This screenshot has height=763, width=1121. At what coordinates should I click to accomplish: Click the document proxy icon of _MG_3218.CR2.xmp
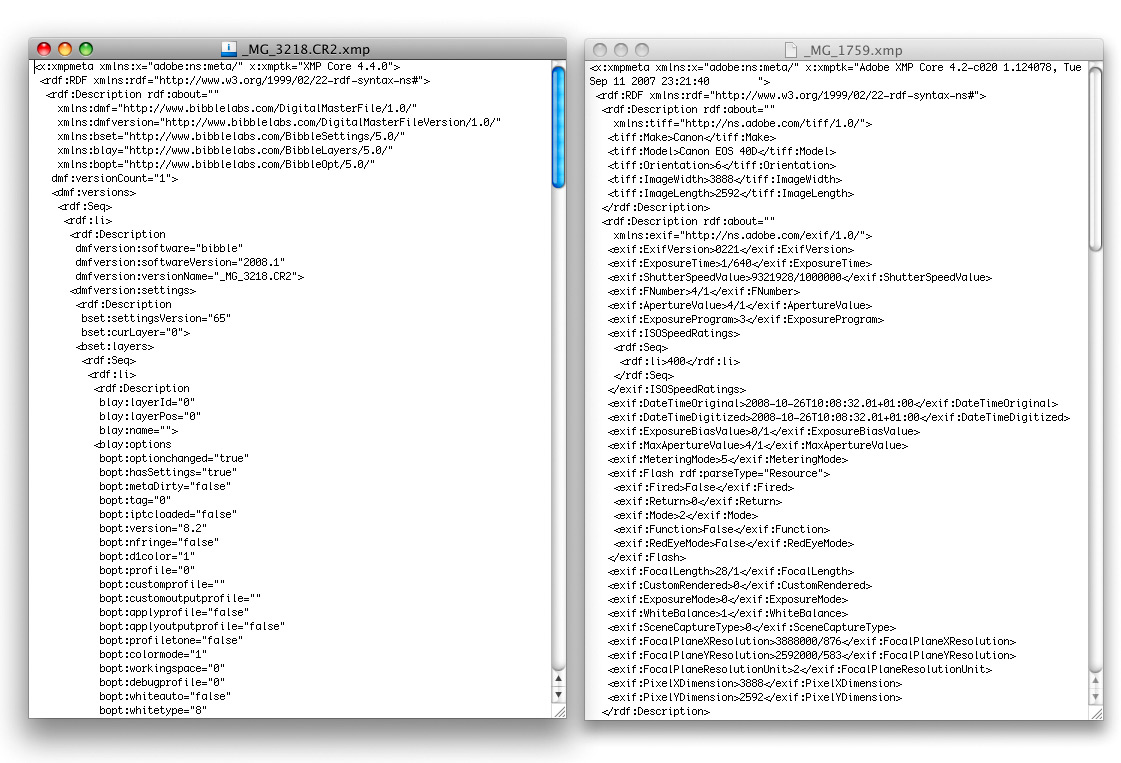(229, 49)
